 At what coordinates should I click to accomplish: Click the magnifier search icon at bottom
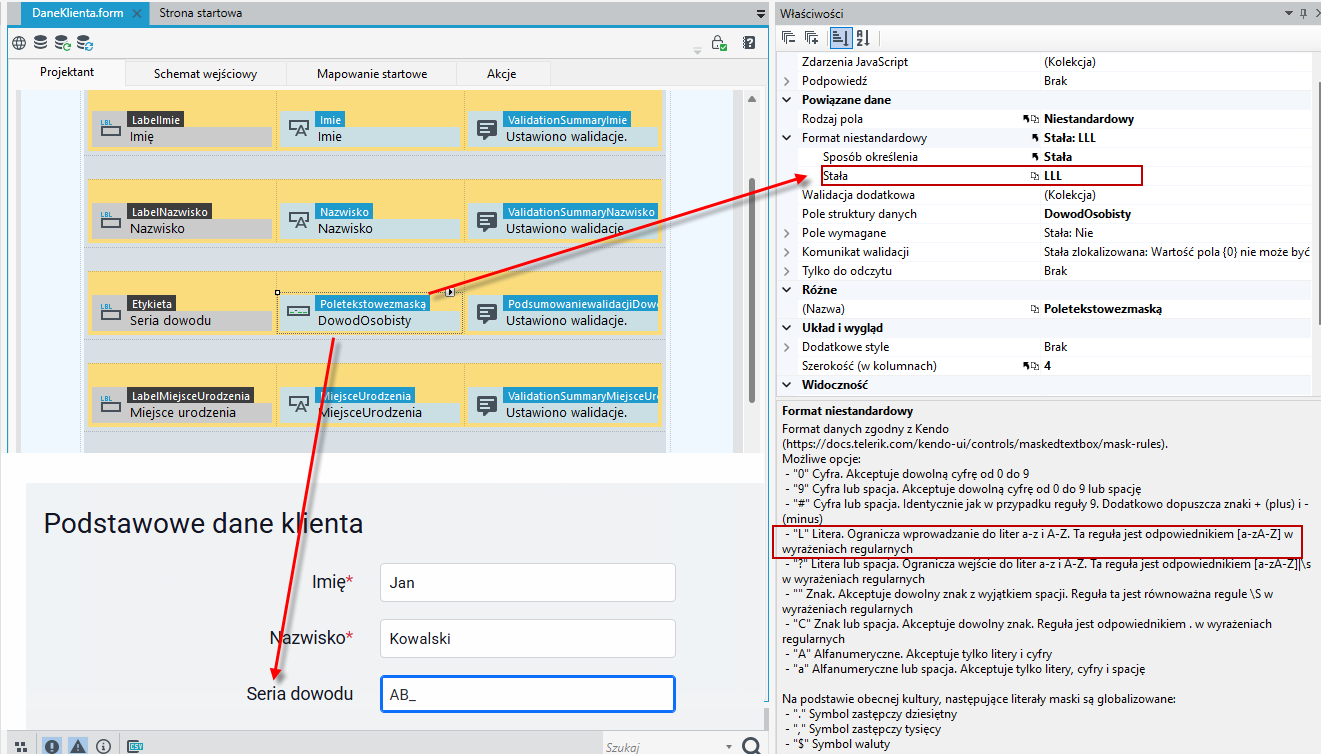point(752,746)
